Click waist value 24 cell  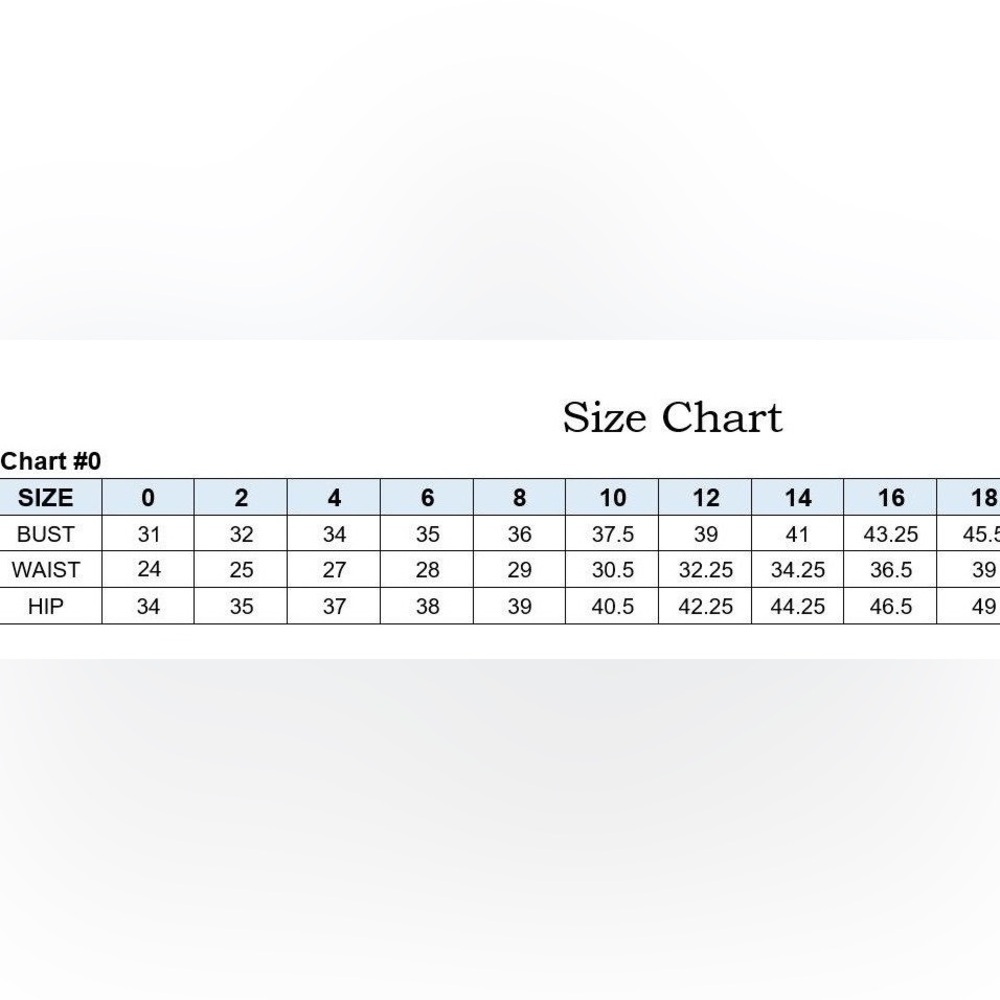tap(148, 570)
